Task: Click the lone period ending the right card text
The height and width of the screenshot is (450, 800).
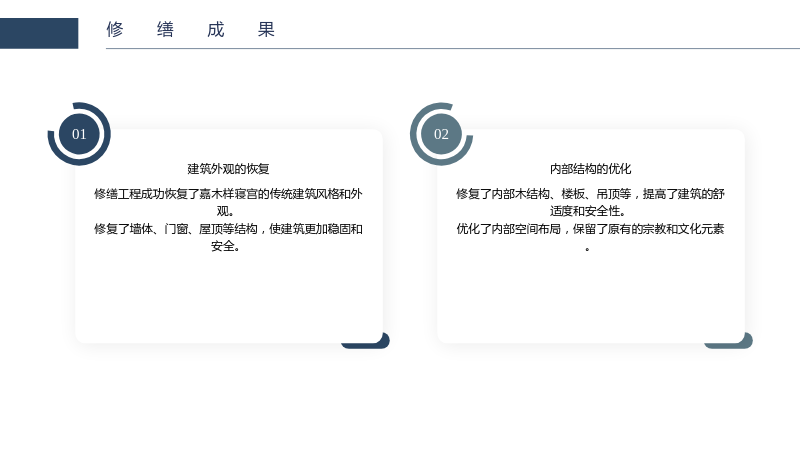Action: (x=587, y=249)
